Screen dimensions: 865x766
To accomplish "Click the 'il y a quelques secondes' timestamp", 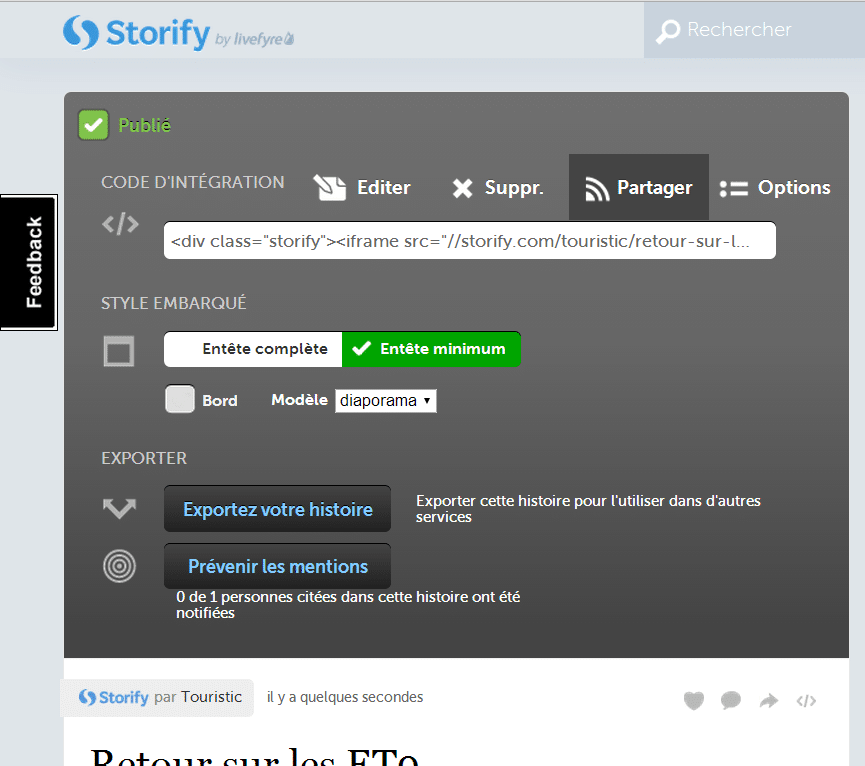I will point(345,697).
